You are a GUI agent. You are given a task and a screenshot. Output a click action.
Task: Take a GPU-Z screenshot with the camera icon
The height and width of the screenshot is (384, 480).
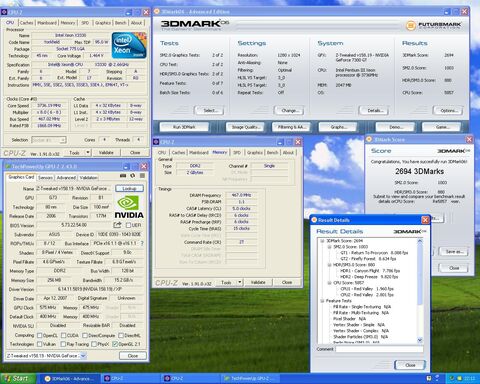point(123,176)
